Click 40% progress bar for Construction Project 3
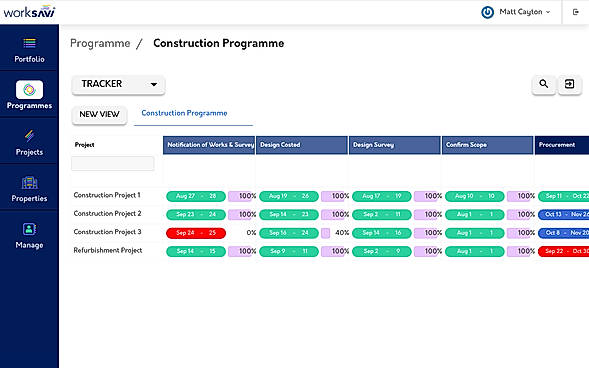The height and width of the screenshot is (368, 589). [x=326, y=233]
